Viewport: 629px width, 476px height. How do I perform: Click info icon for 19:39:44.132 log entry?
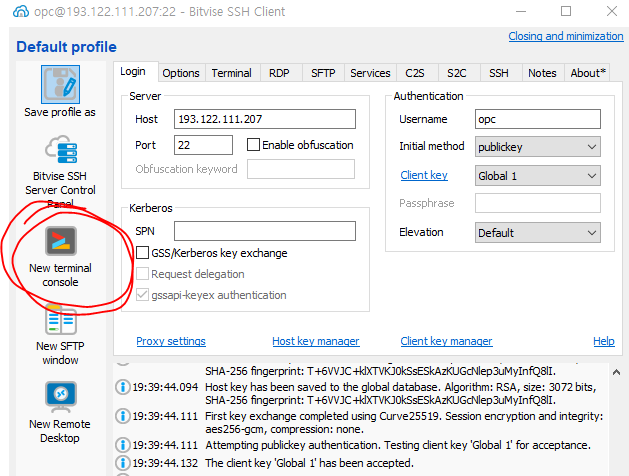[x=123, y=463]
